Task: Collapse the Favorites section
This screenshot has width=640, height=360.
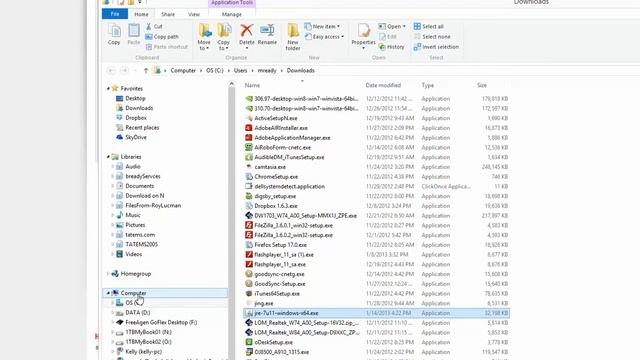Action: click(108, 88)
